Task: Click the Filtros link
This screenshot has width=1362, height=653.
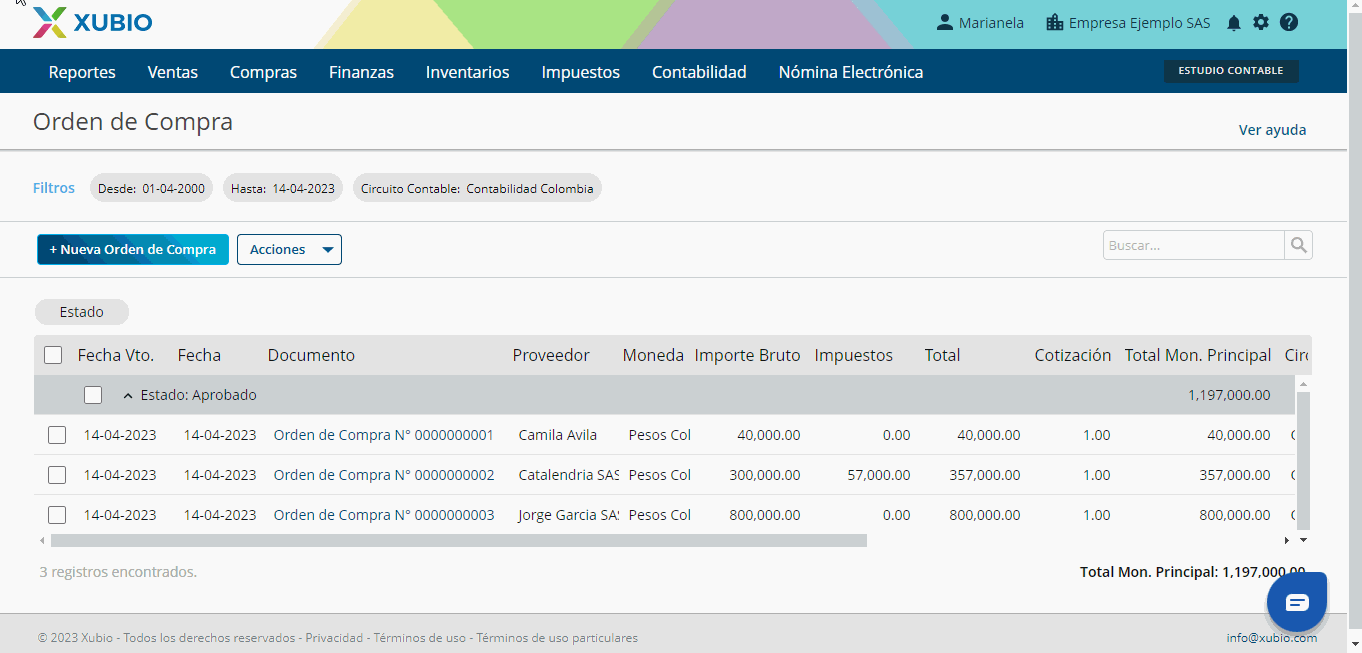Action: coord(54,188)
